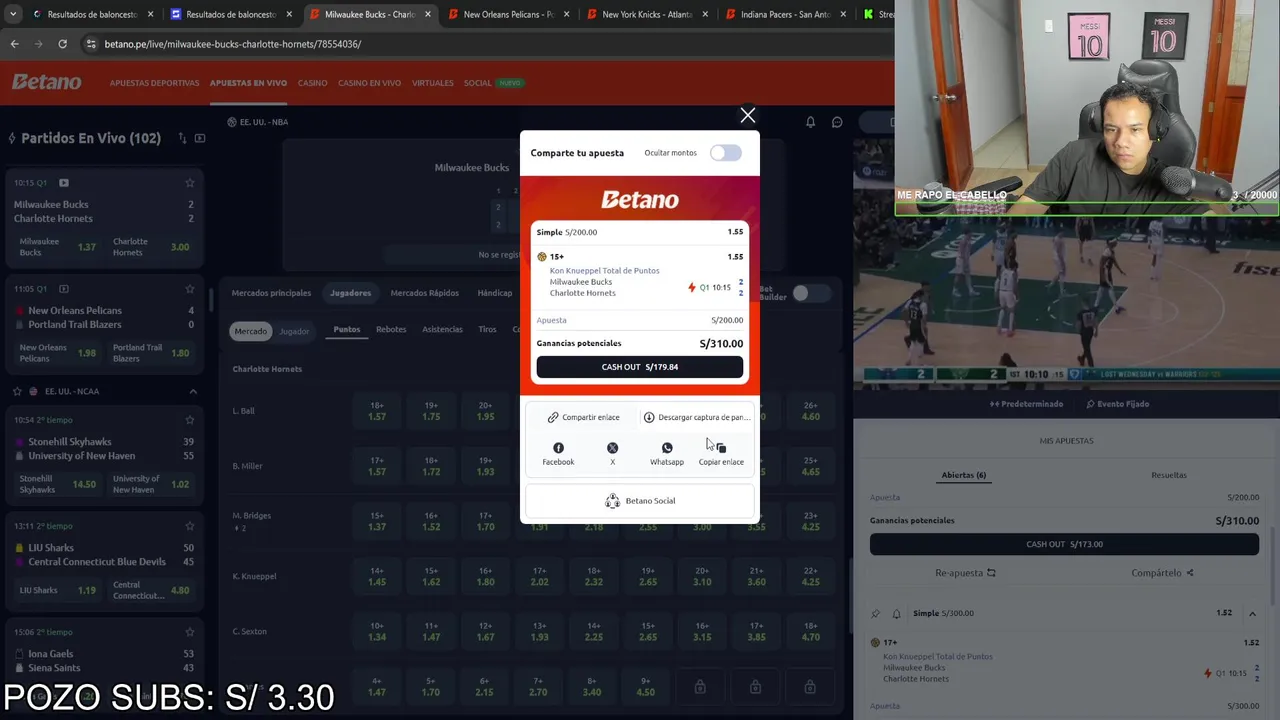Favorite the Stonehill Skyhawks match star
The width and height of the screenshot is (1280, 720).
(x=190, y=420)
